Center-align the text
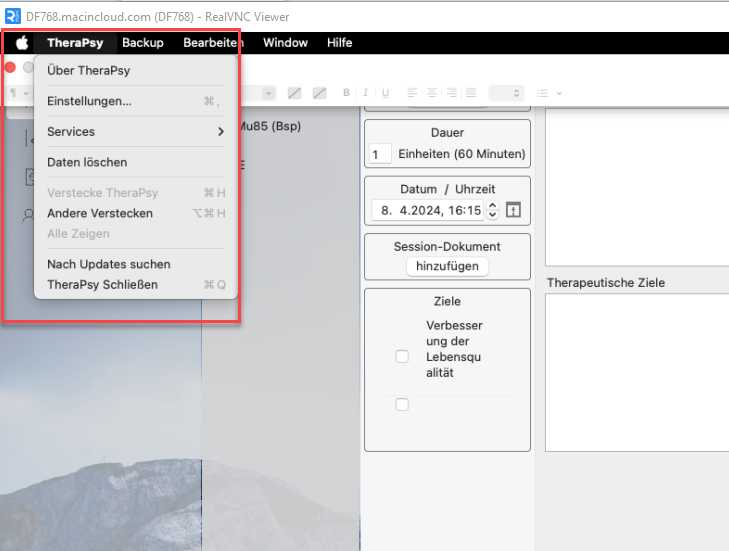This screenshot has width=729, height=551. point(432,93)
